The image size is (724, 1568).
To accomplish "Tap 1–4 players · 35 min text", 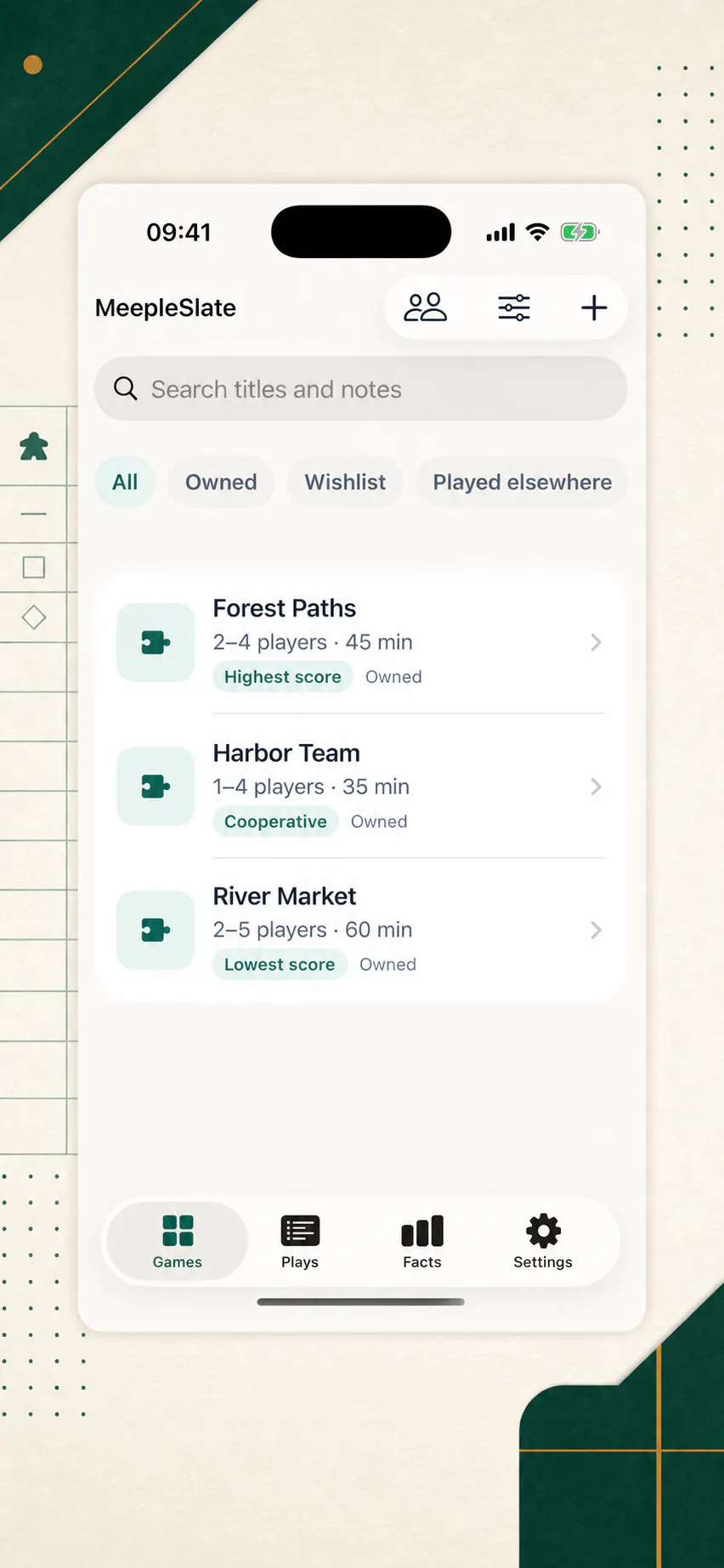I will pyautogui.click(x=311, y=787).
